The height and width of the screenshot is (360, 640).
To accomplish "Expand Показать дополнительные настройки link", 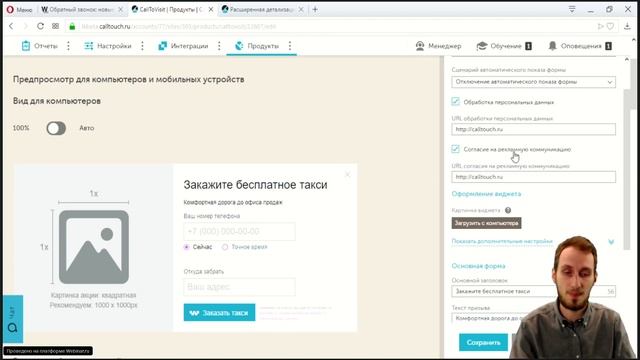I will tap(502, 242).
